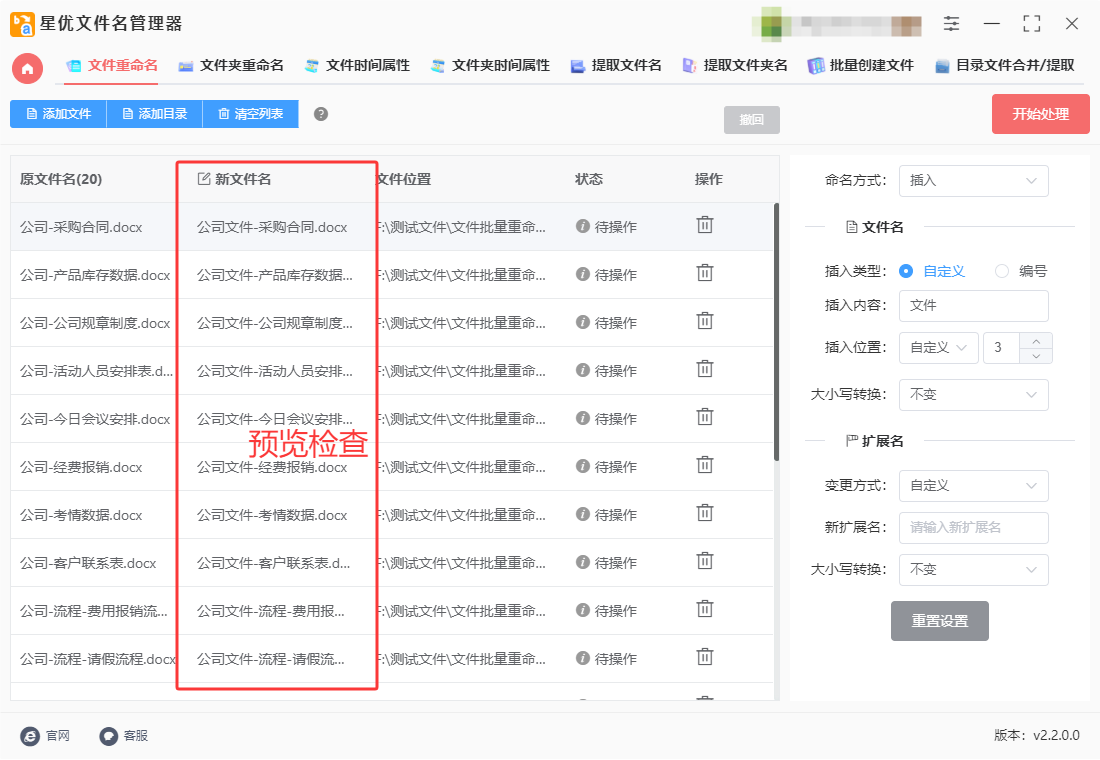The height and width of the screenshot is (760, 1100).
Task: Delete the 公司-客户联系表.docx row via trash icon
Action: (704, 561)
